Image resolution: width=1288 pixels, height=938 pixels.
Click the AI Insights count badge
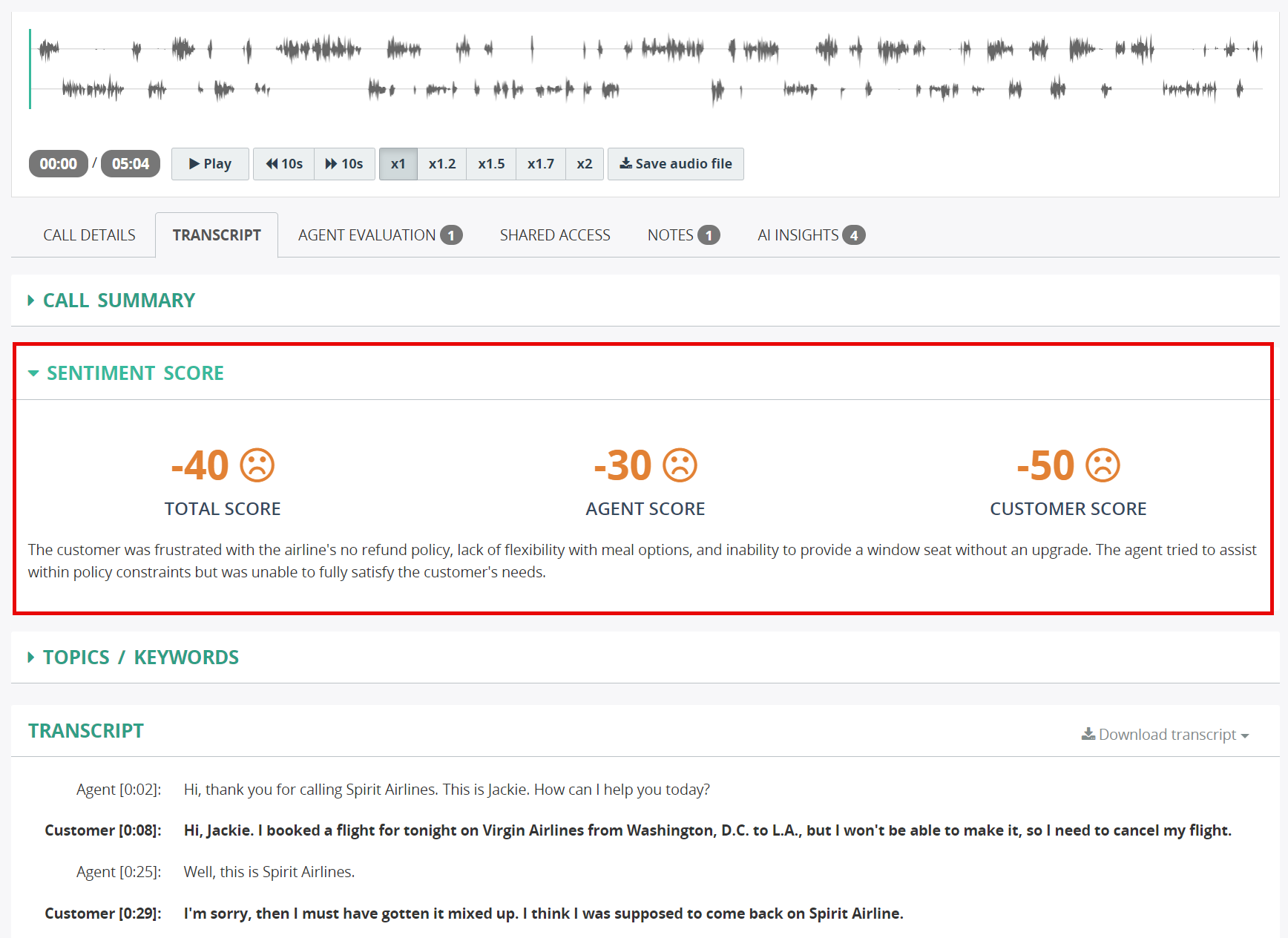point(854,235)
